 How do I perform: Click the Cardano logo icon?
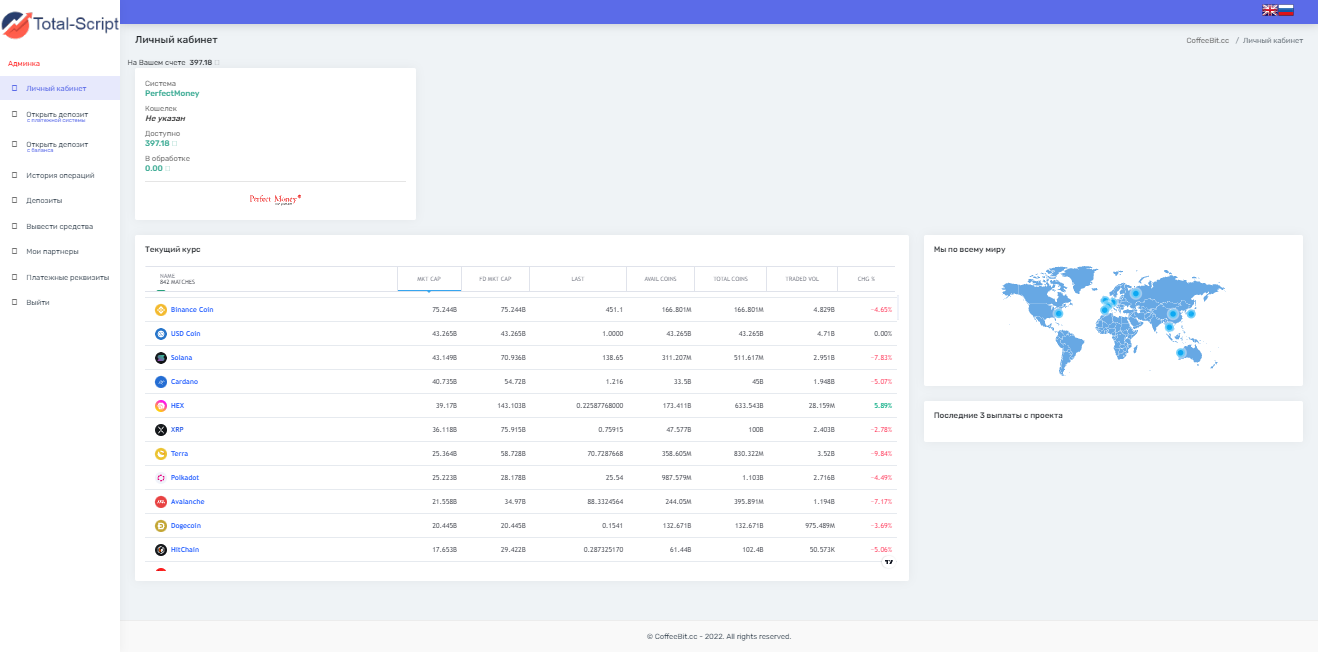[x=160, y=382]
